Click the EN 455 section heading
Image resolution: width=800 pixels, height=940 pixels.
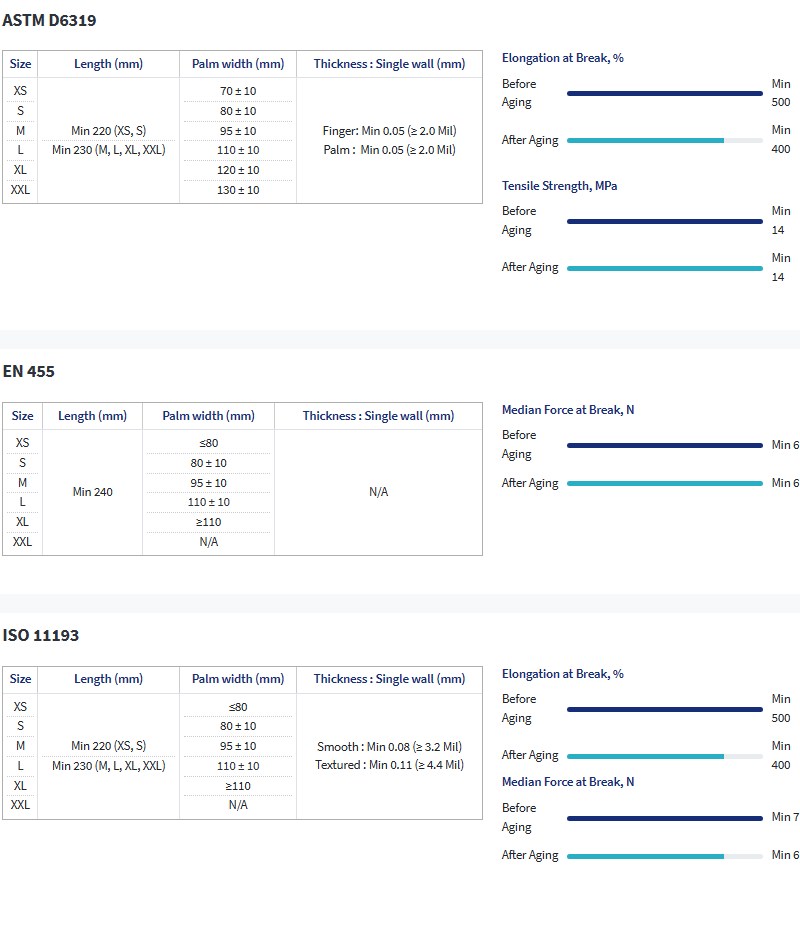tap(29, 371)
